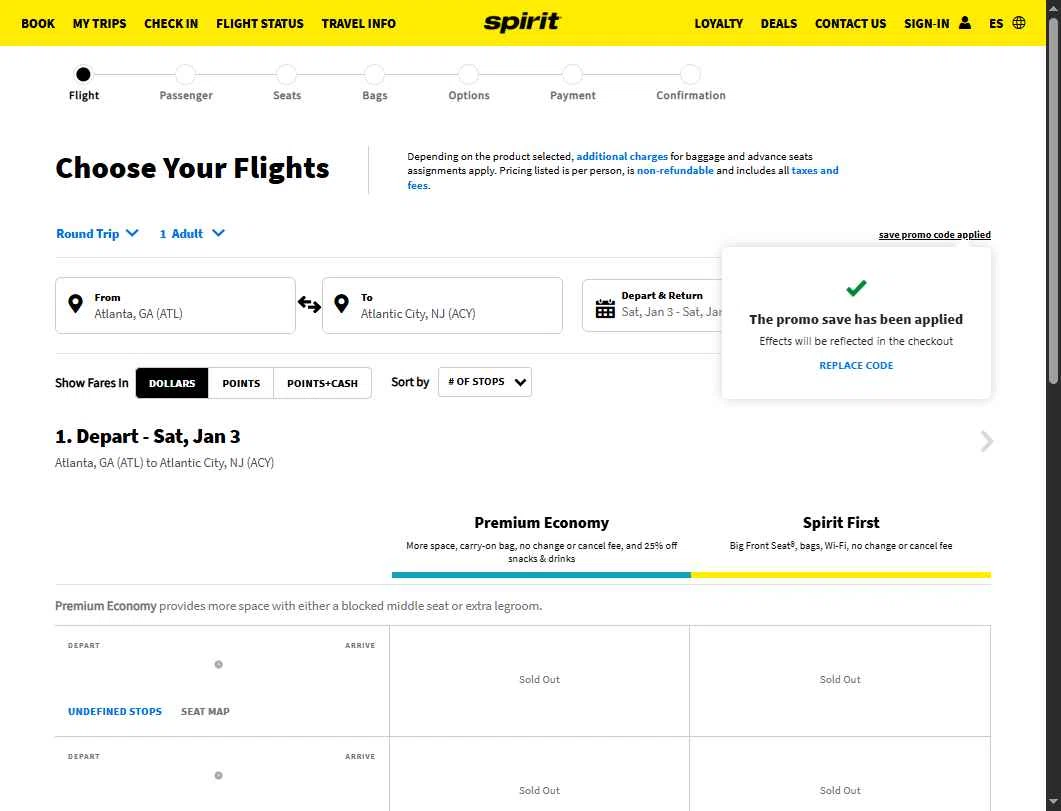1061x811 pixels.
Task: Click the Flight step in the booking progress bar
Action: tap(83, 75)
